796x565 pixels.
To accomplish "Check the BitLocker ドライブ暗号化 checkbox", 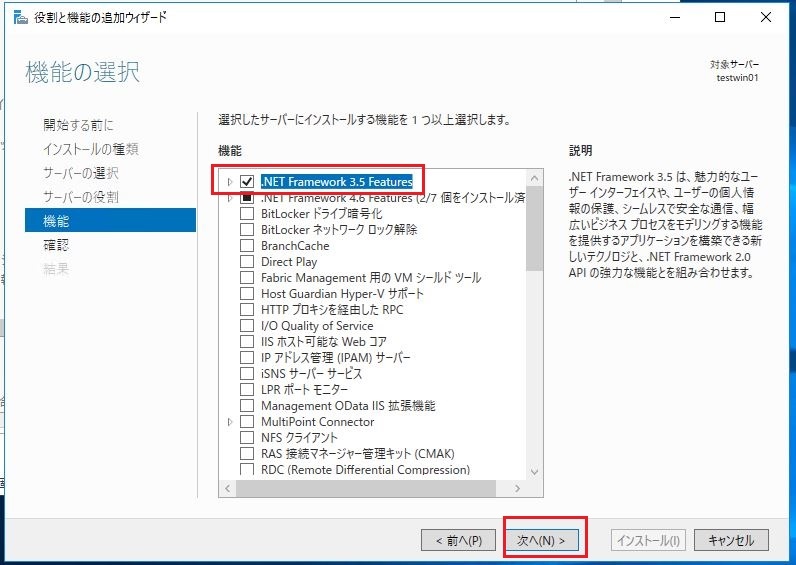I will 247,214.
